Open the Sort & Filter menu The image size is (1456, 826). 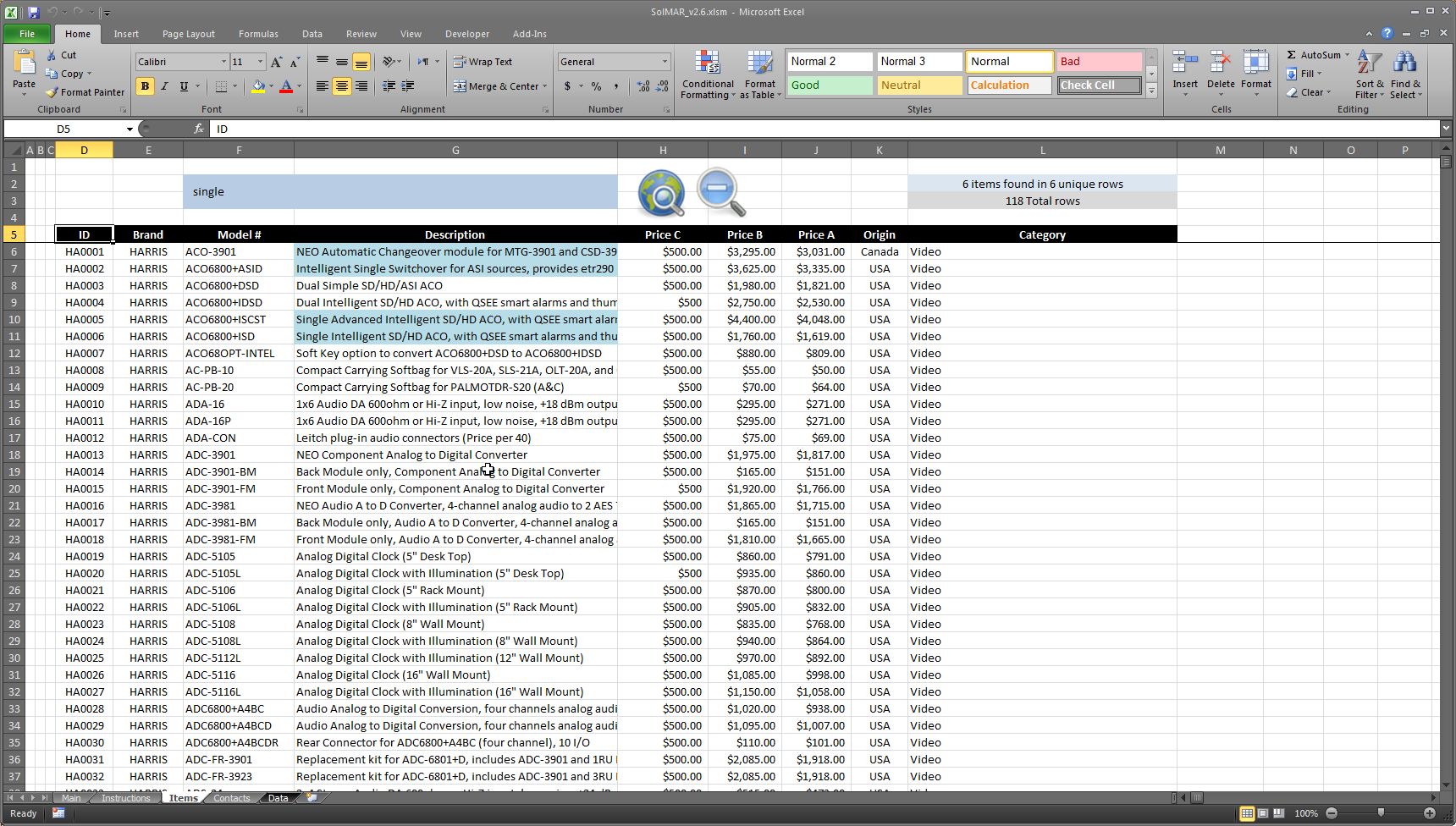[x=1370, y=74]
